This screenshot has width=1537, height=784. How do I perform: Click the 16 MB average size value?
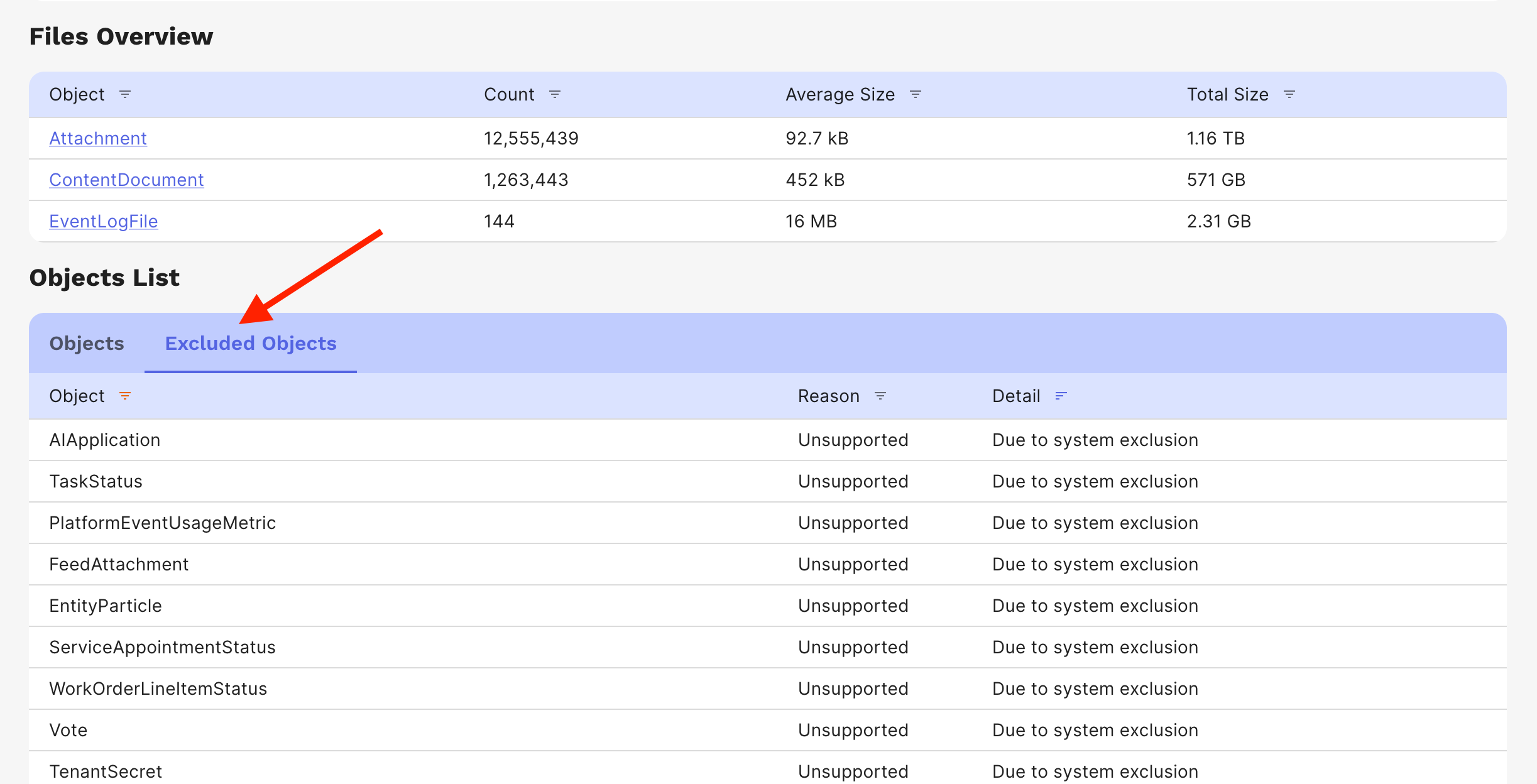[x=811, y=221]
